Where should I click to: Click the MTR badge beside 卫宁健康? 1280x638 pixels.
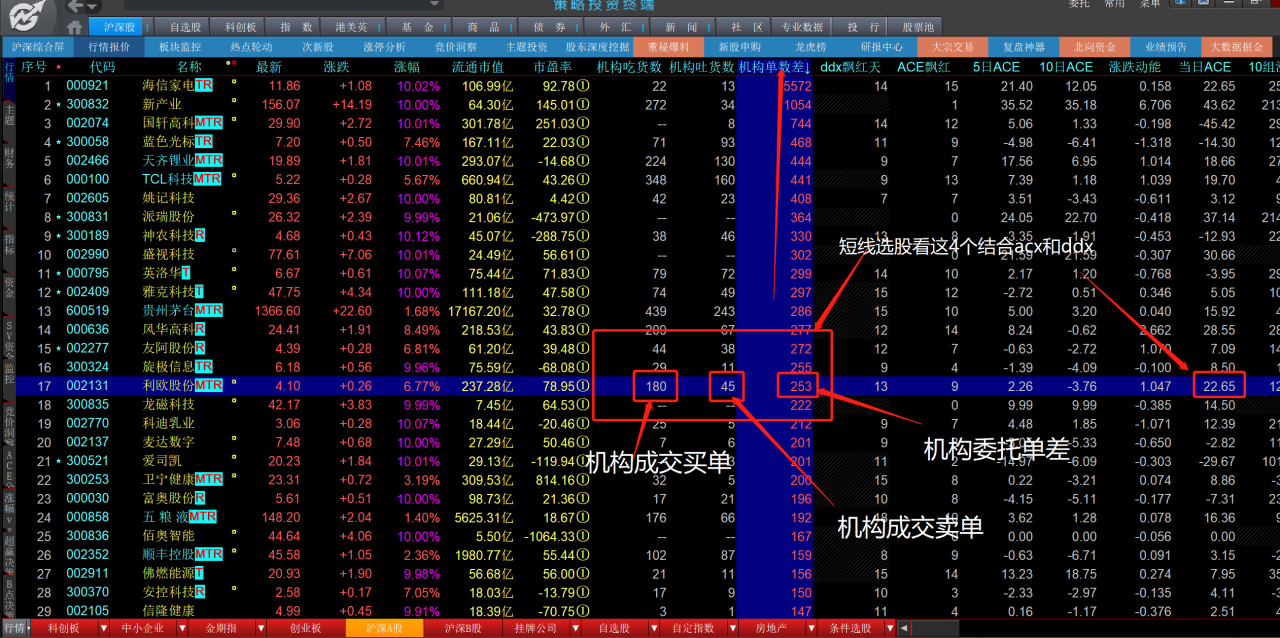point(208,479)
